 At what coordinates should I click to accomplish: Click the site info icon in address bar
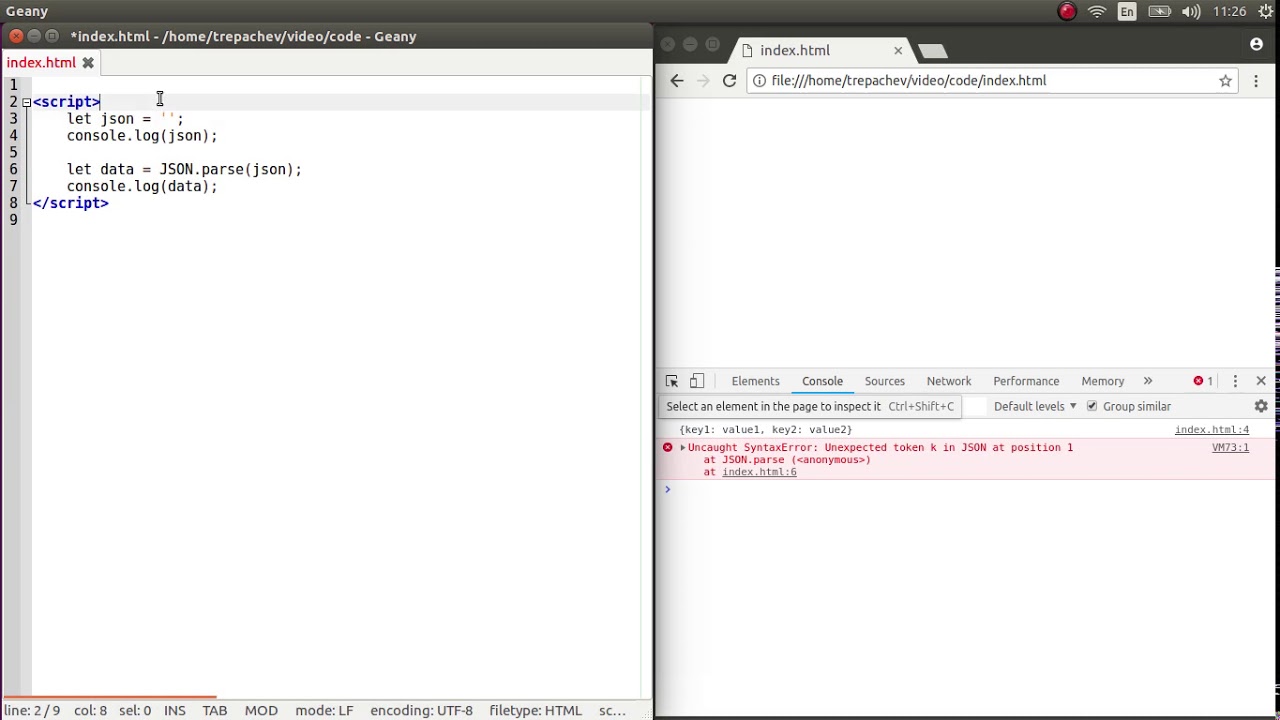click(759, 81)
